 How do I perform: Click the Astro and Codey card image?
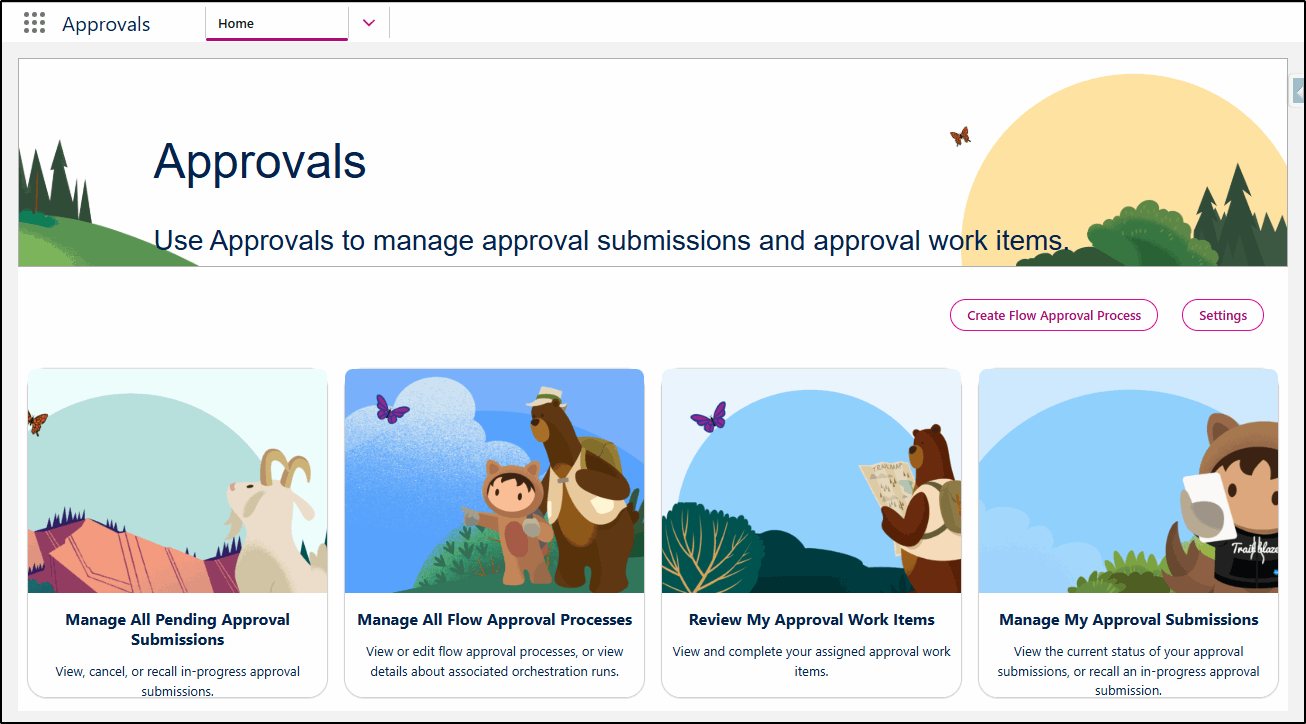click(495, 481)
